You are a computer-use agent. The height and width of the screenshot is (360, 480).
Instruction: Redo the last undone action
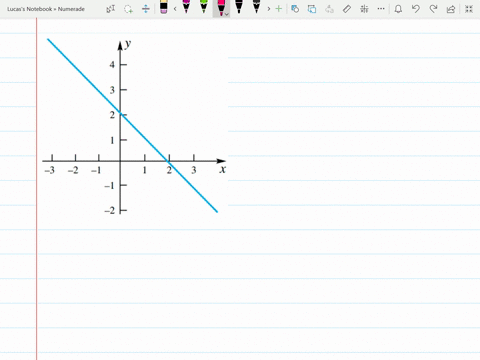(x=433, y=9)
